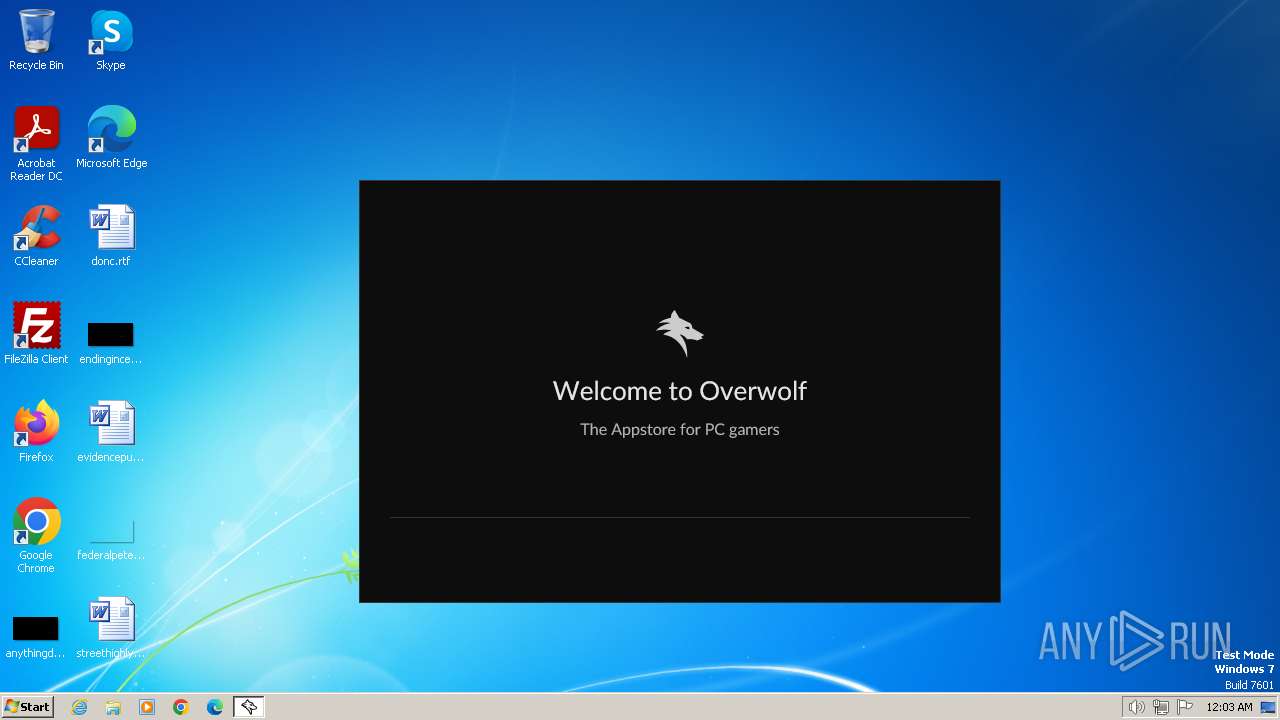Screen dimensions: 1280x720
Task: Click the Welcome to Overwolf heading
Action: pos(680,390)
